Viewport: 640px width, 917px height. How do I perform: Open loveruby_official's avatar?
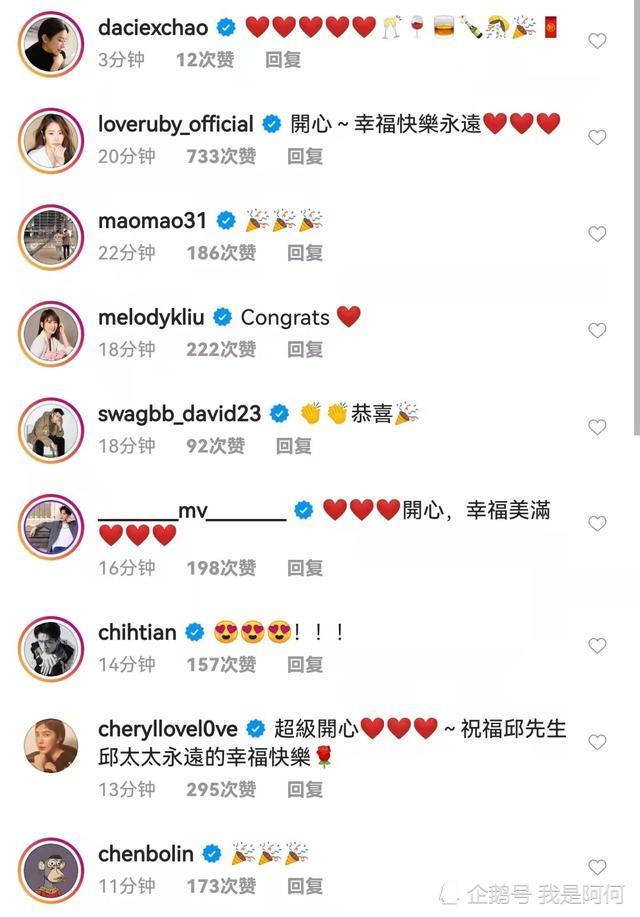[51, 140]
